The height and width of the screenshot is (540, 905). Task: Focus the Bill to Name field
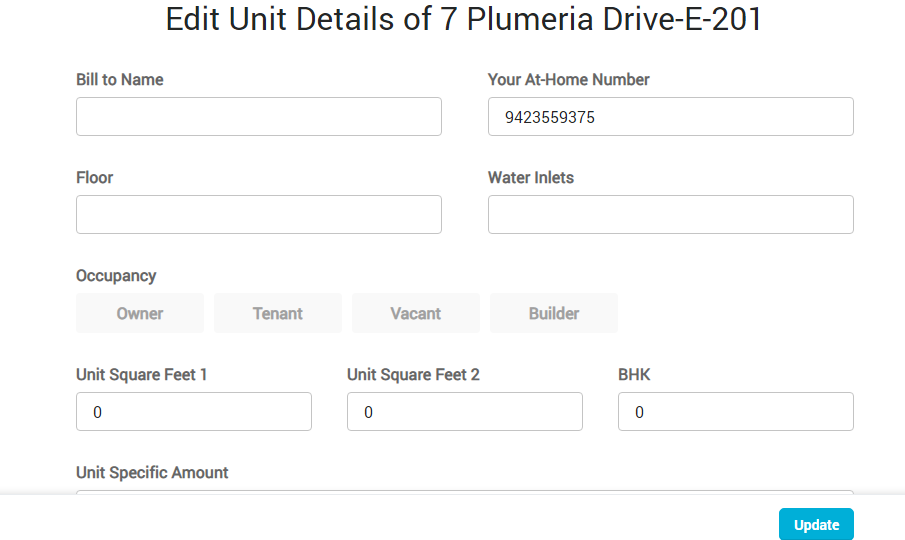click(259, 116)
